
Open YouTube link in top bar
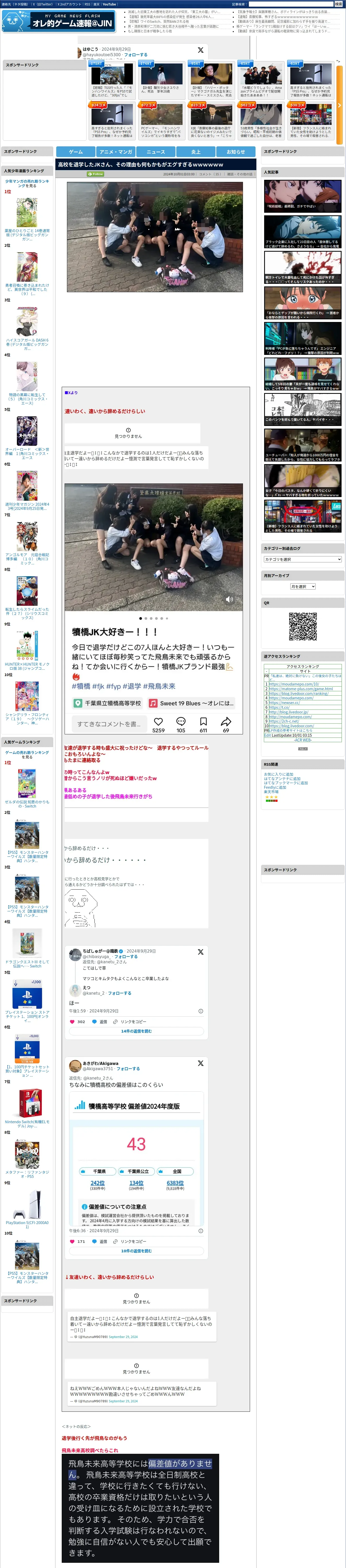pos(109,4)
